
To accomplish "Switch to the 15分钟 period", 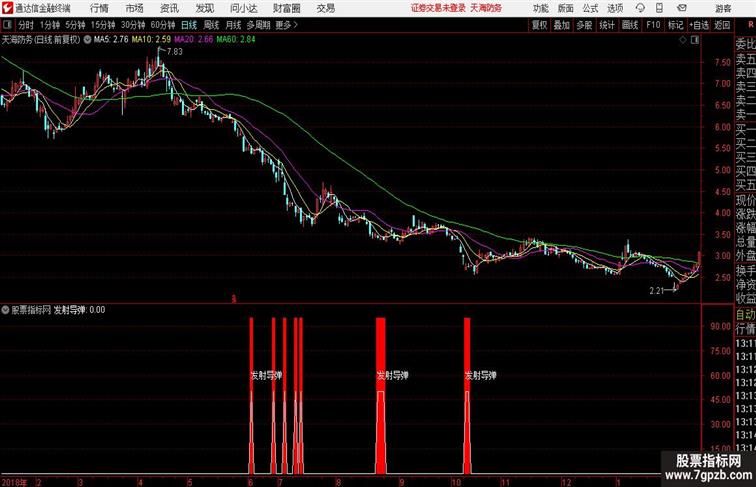I will point(103,25).
